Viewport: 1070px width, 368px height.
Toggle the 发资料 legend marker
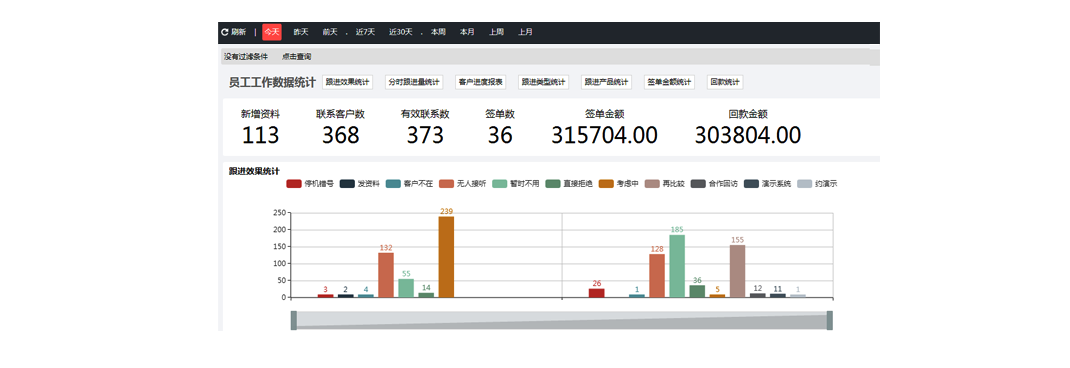[x=347, y=184]
